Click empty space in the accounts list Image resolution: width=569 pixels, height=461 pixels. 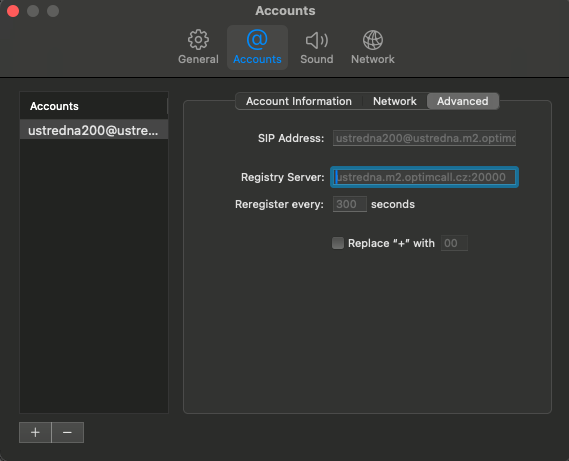[x=94, y=276]
